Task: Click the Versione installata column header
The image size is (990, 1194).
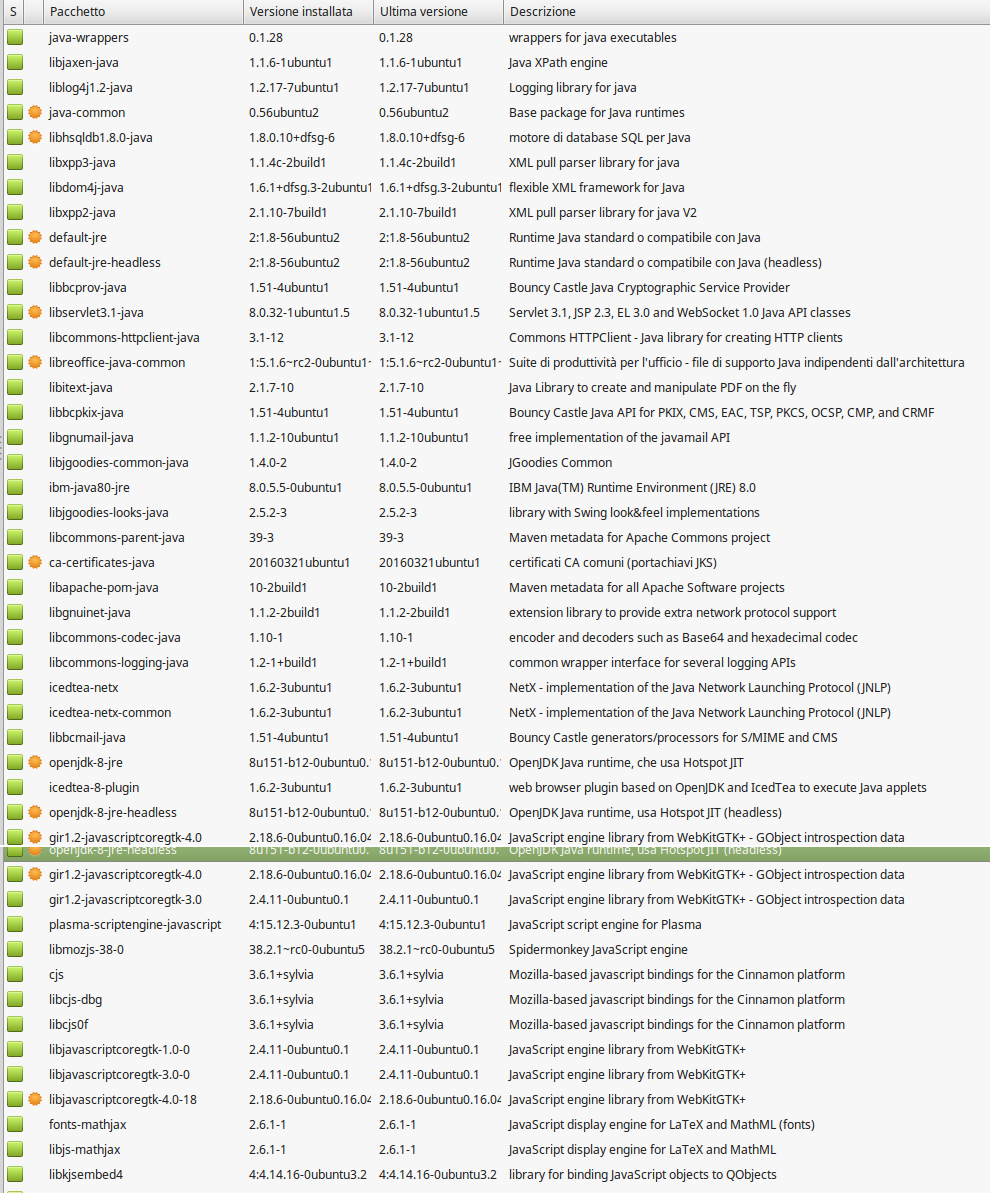Action: coord(308,11)
